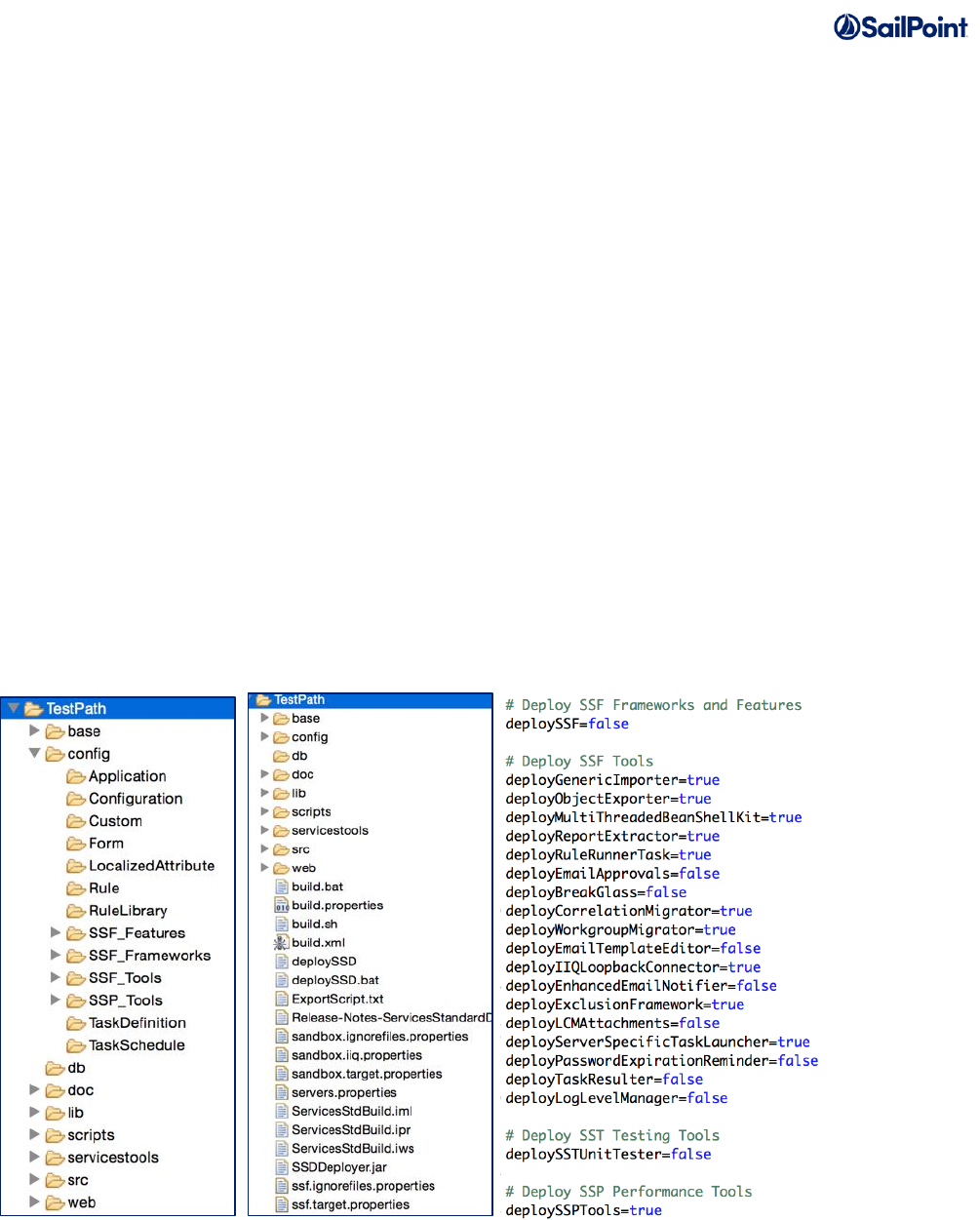Click the SSP_Tools folder icon
Viewport: 980px width, 1220px height.
(76, 1001)
